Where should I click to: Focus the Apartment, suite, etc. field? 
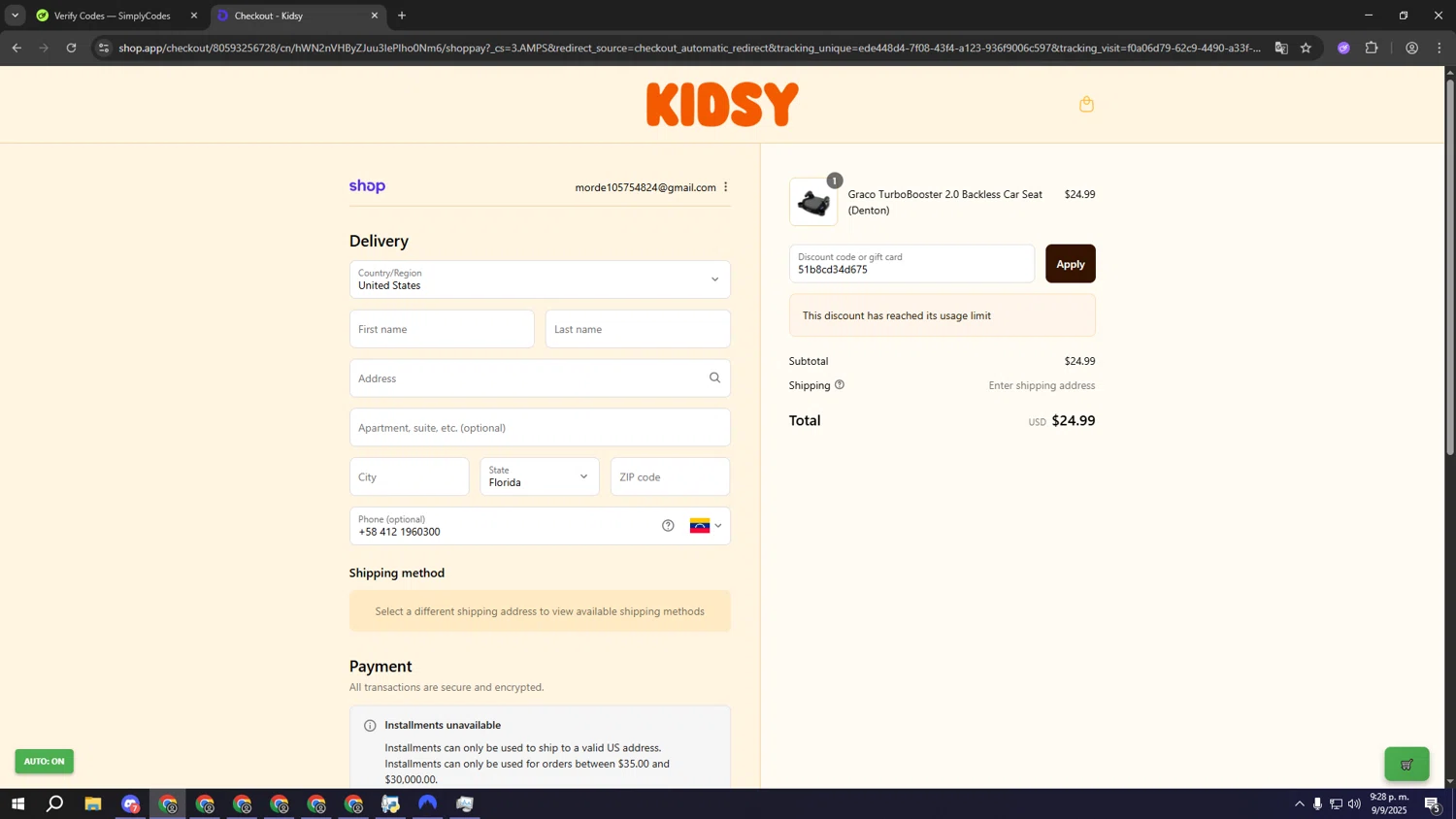coord(540,428)
